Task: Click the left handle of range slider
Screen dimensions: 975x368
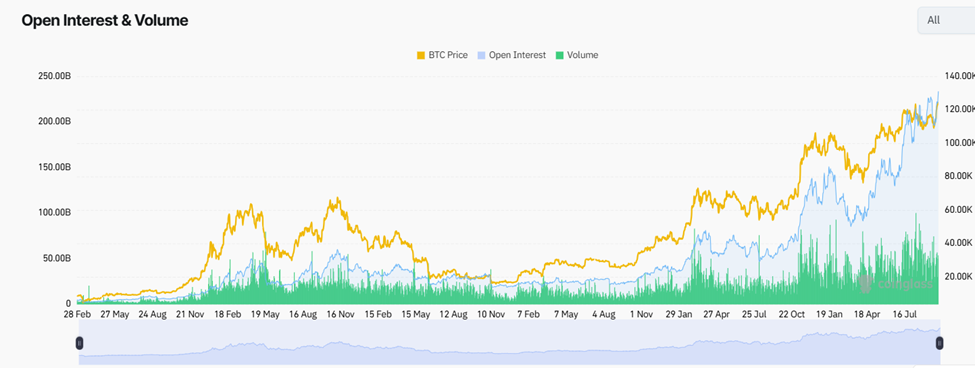Action: 80,343
